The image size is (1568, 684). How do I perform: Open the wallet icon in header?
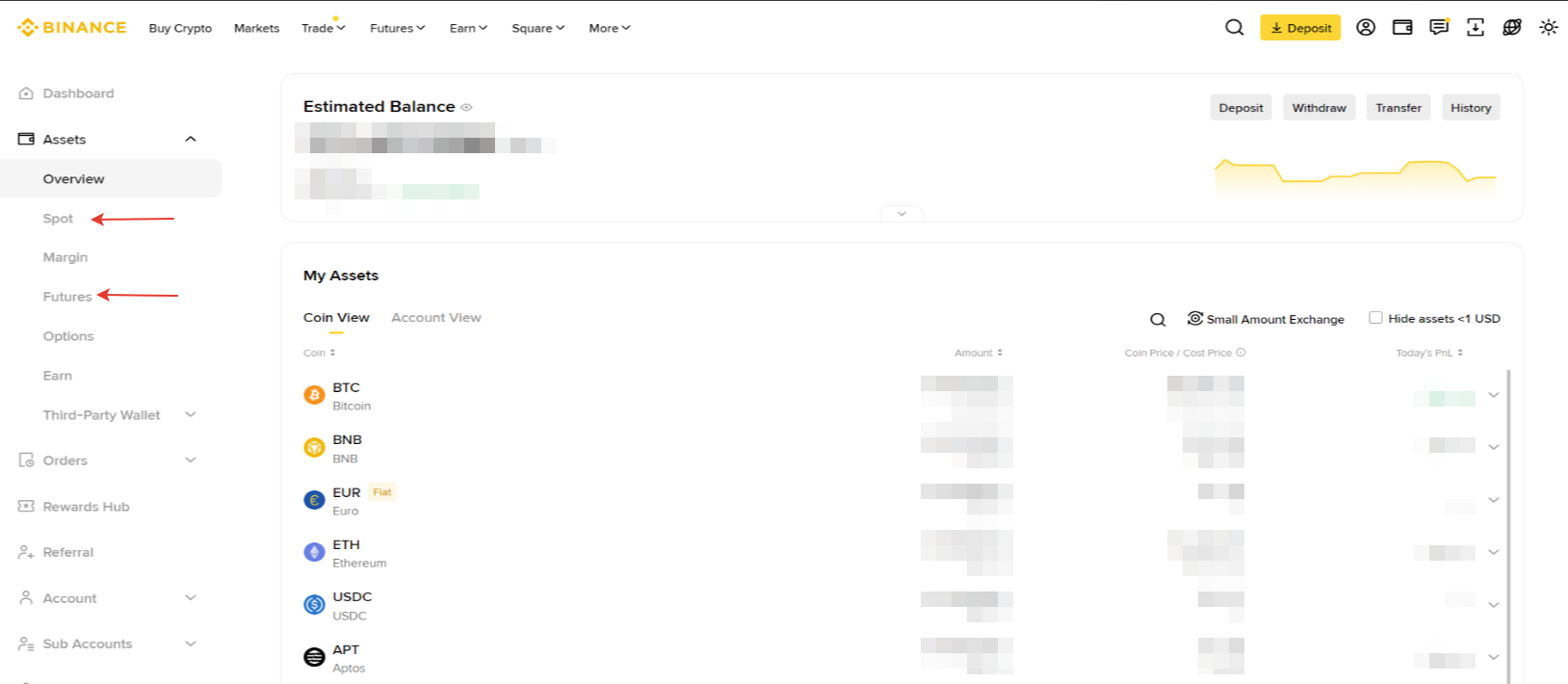[1402, 28]
